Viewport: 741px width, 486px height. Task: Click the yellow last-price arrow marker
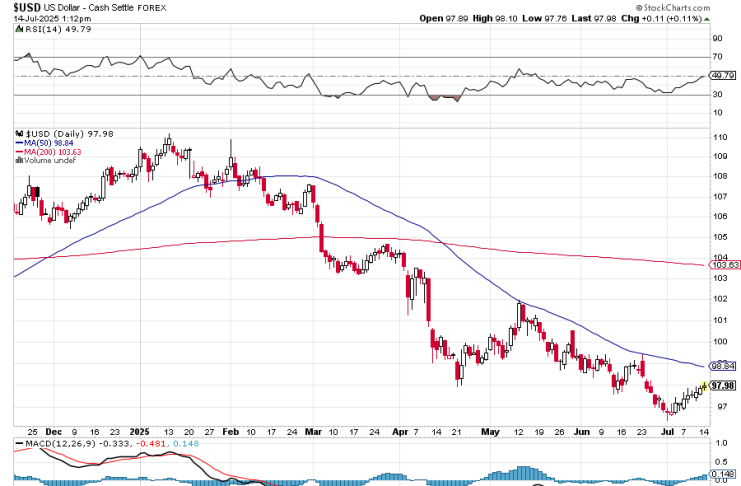point(704,386)
